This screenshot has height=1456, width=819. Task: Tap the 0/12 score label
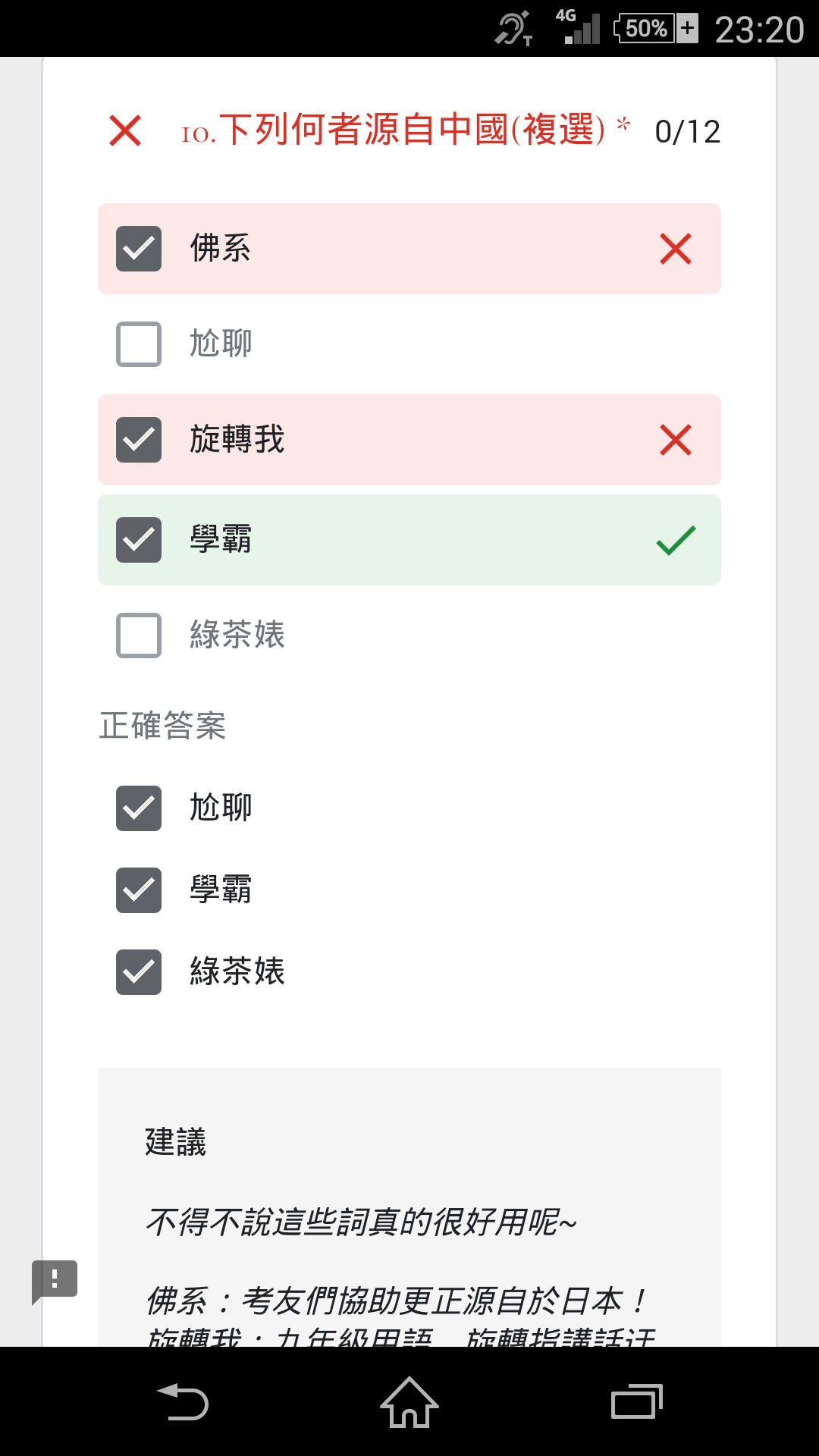point(688,132)
